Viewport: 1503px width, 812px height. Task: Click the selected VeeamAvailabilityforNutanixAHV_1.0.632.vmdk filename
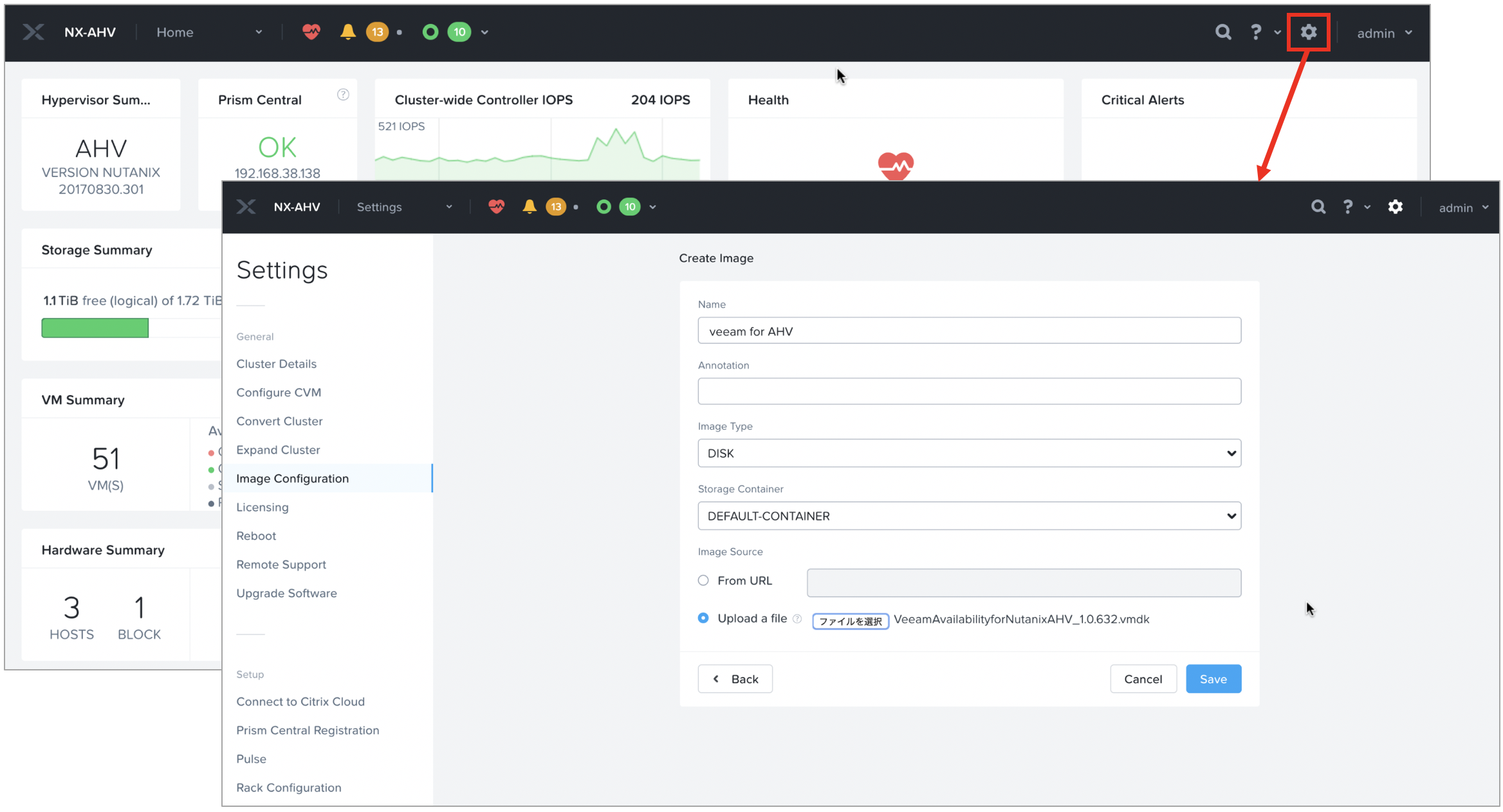coord(1022,619)
